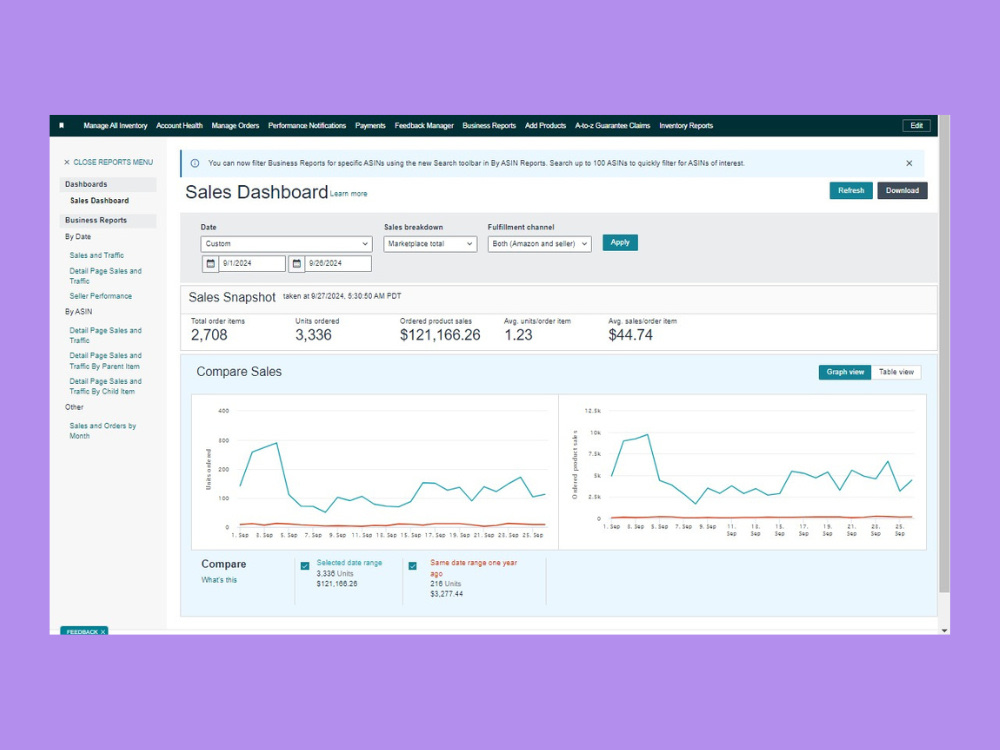Image resolution: width=1000 pixels, height=750 pixels.
Task: Select Add Products in the top bar
Action: 545,126
